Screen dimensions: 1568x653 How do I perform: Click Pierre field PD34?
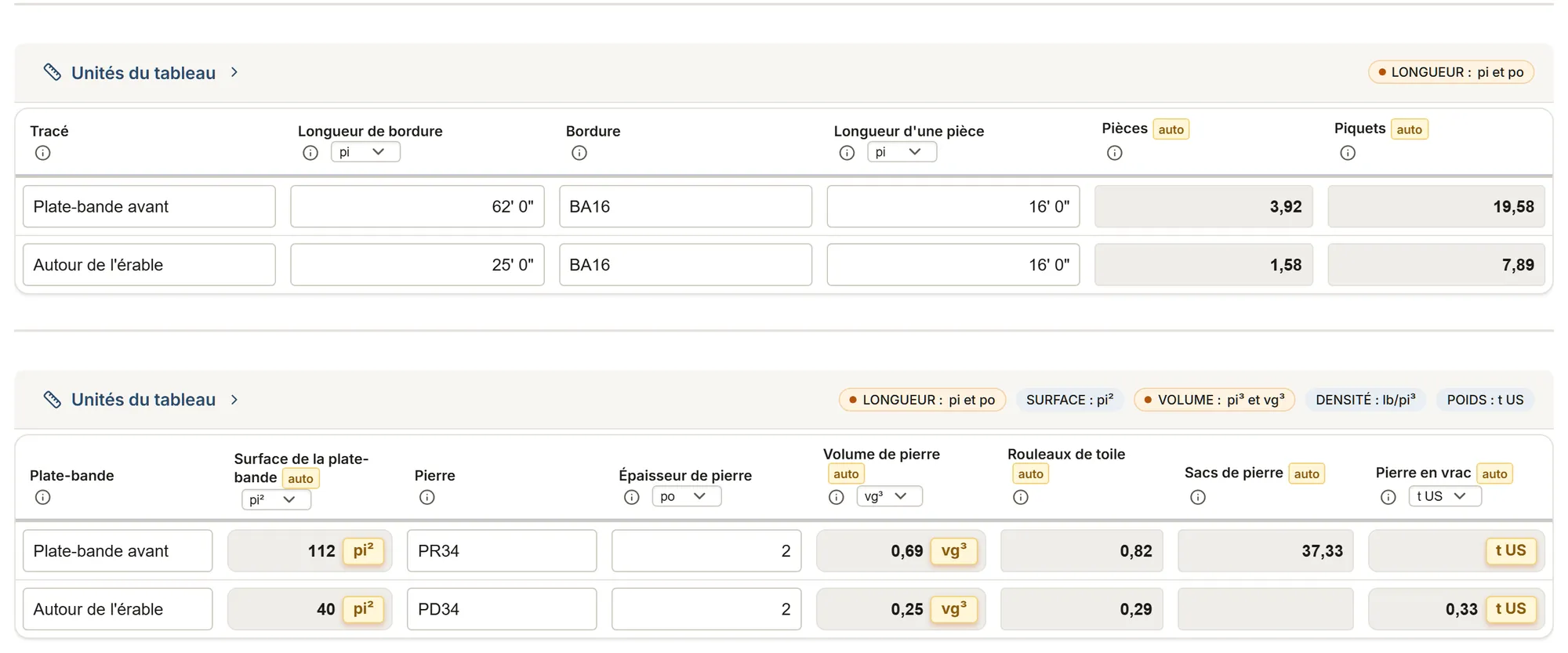pyautogui.click(x=502, y=609)
